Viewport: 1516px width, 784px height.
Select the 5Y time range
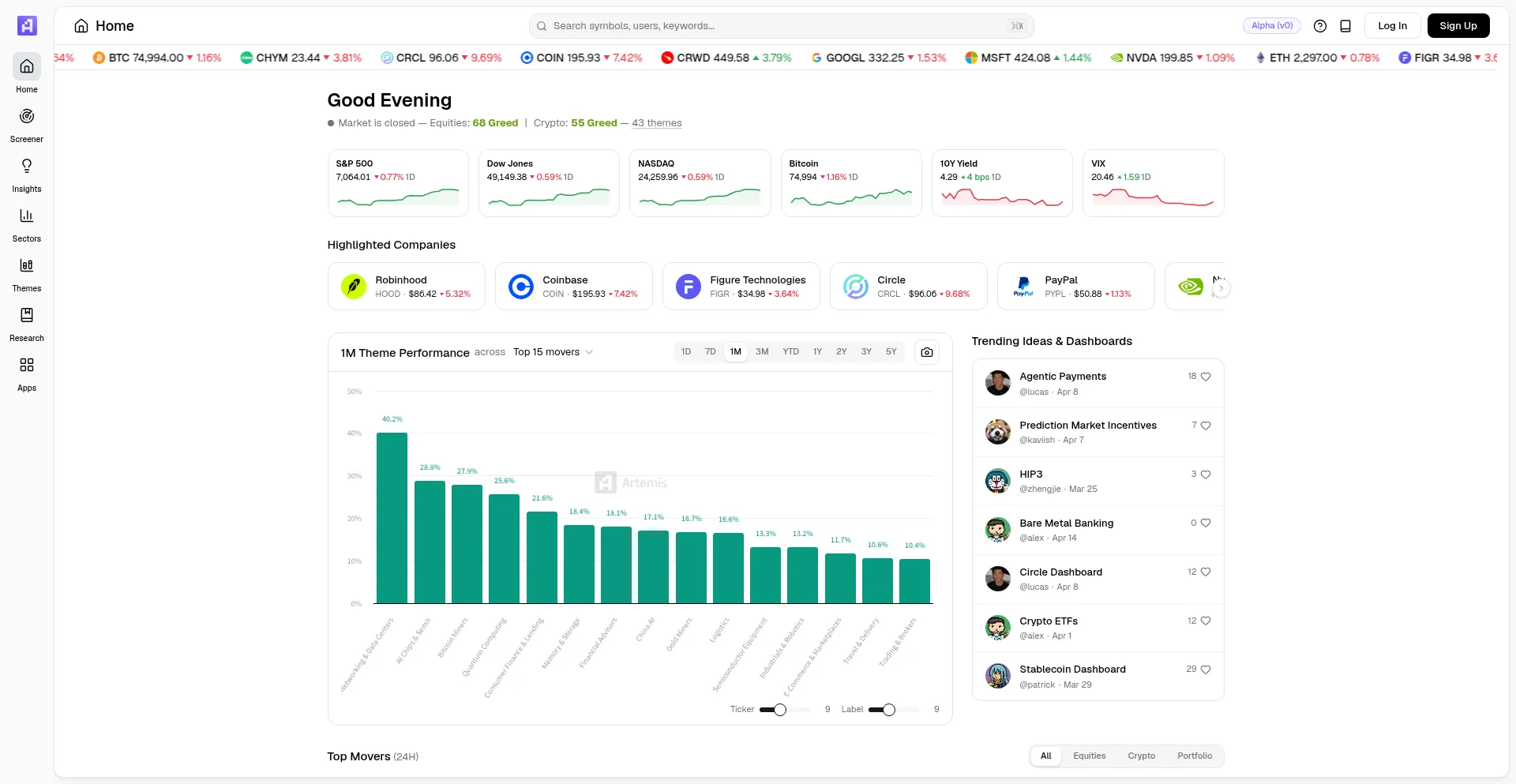[891, 352]
